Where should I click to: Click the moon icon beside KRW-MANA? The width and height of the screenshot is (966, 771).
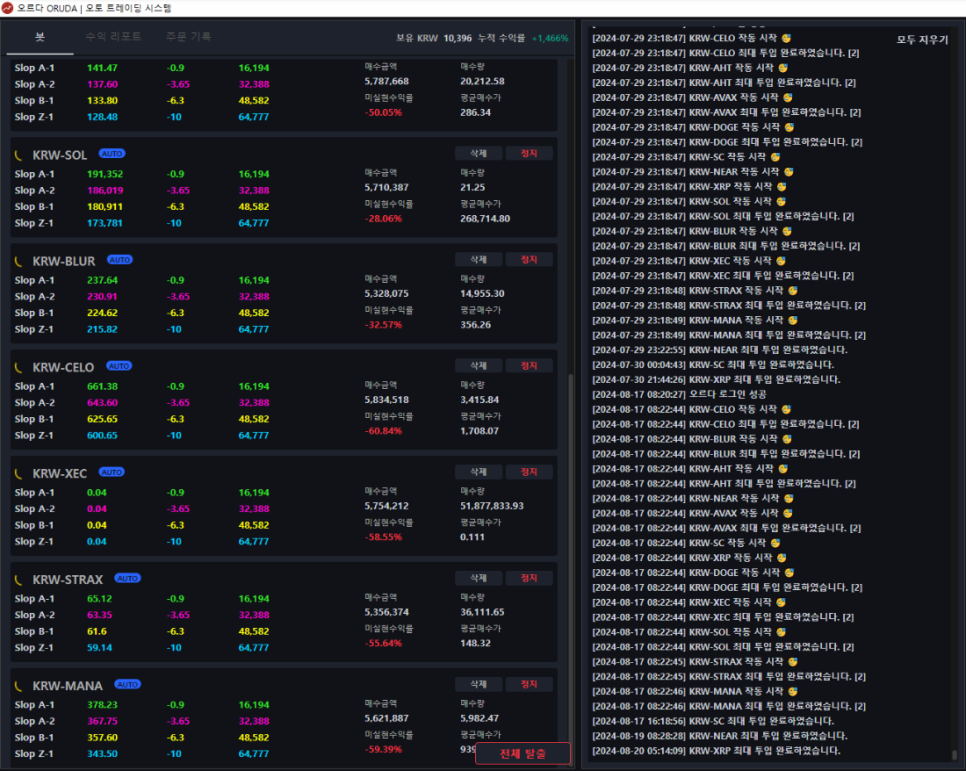pos(18,686)
